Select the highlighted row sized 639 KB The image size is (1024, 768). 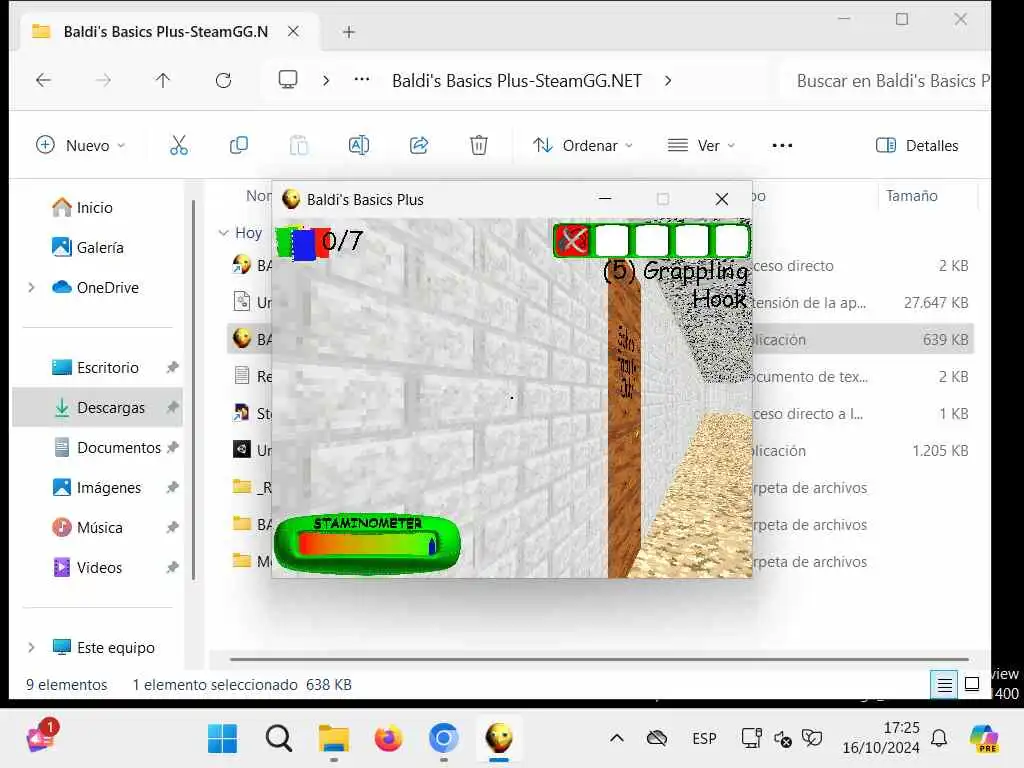600,339
